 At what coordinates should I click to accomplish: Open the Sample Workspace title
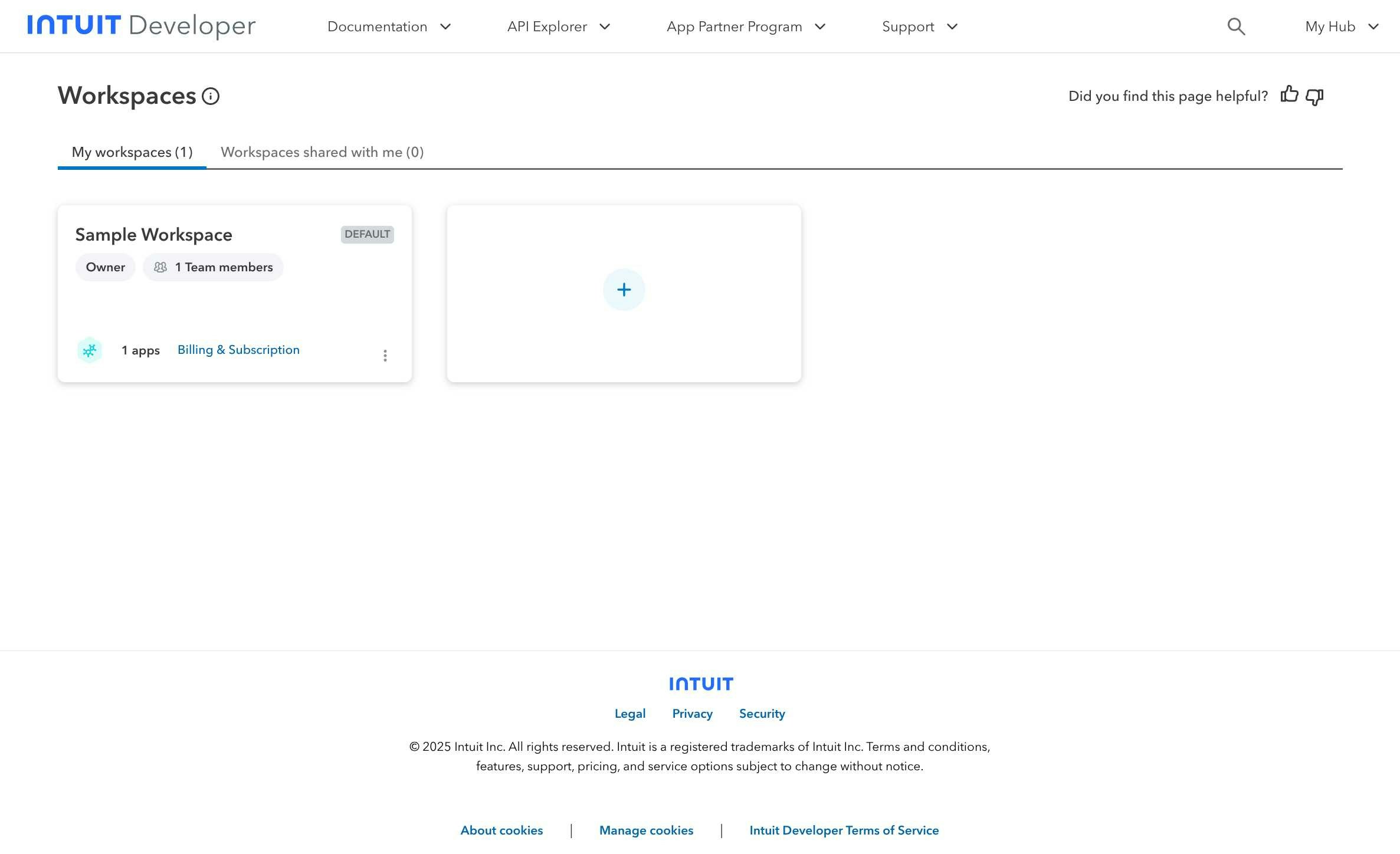(154, 235)
